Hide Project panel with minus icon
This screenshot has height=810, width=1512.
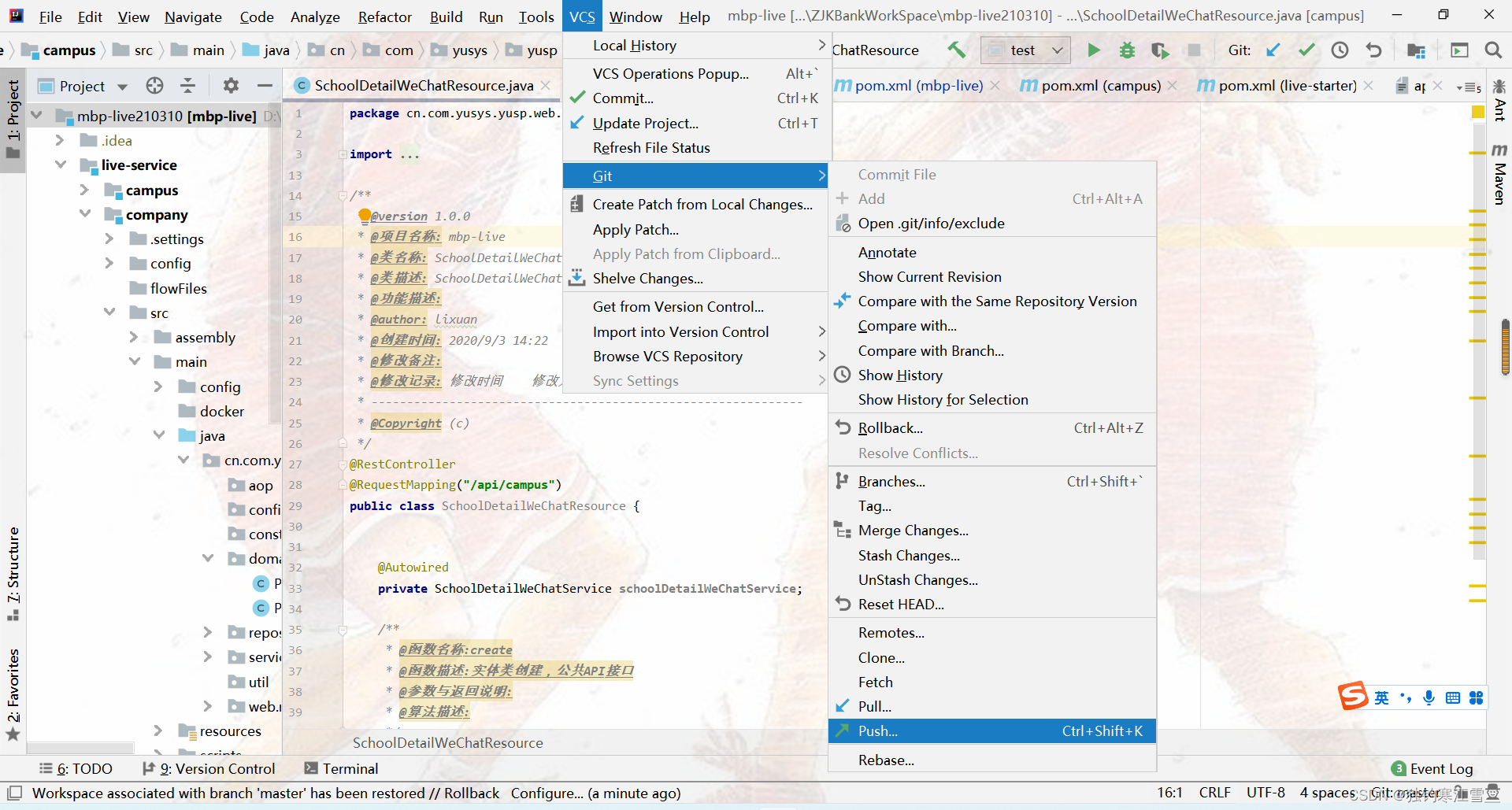click(x=265, y=85)
